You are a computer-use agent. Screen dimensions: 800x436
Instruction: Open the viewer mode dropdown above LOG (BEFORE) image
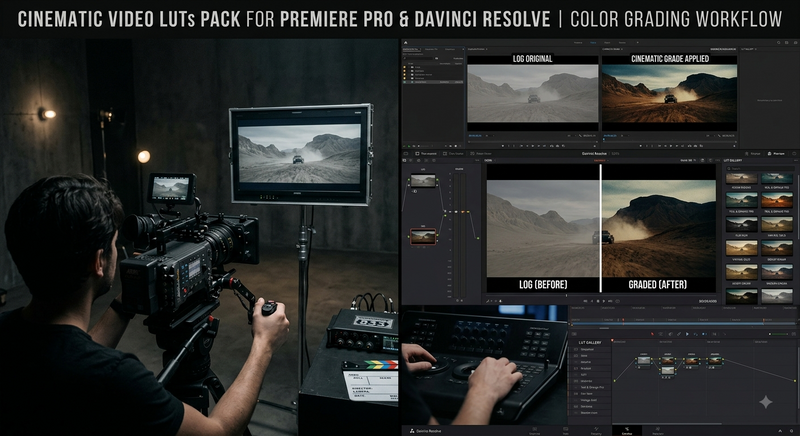coord(489,161)
